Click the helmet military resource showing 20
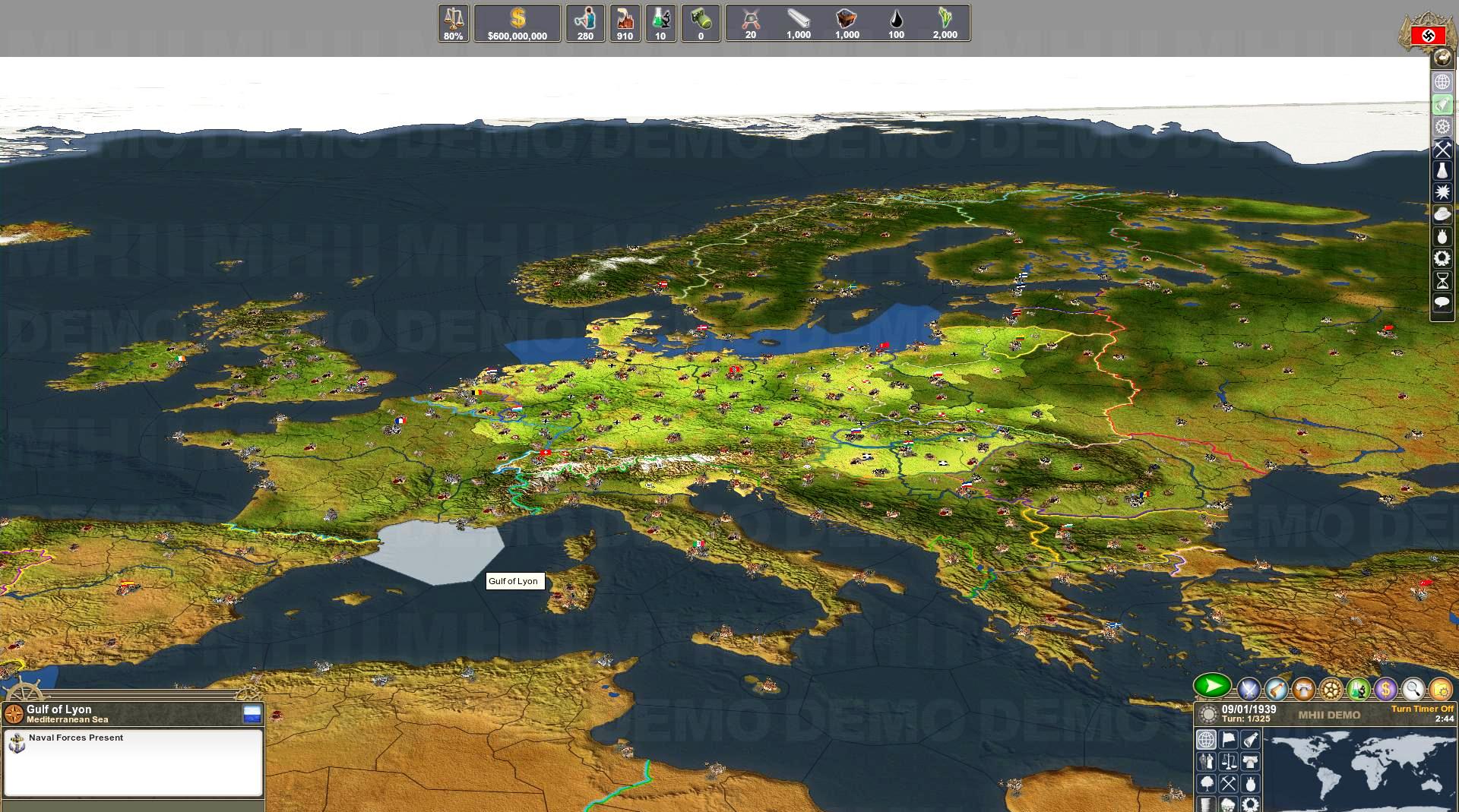This screenshot has height=812, width=1459. point(751,24)
